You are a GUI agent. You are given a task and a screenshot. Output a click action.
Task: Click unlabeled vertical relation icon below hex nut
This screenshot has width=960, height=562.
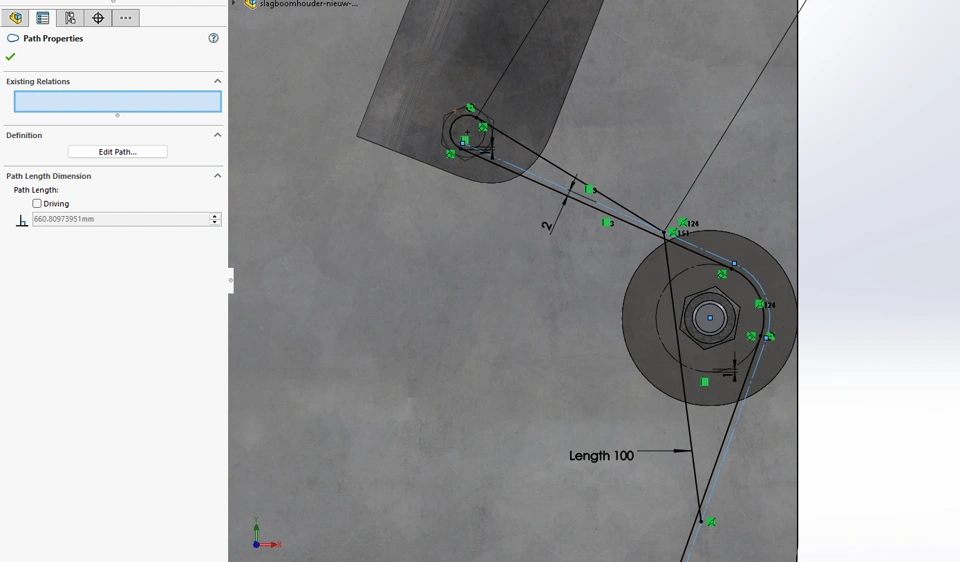click(705, 382)
